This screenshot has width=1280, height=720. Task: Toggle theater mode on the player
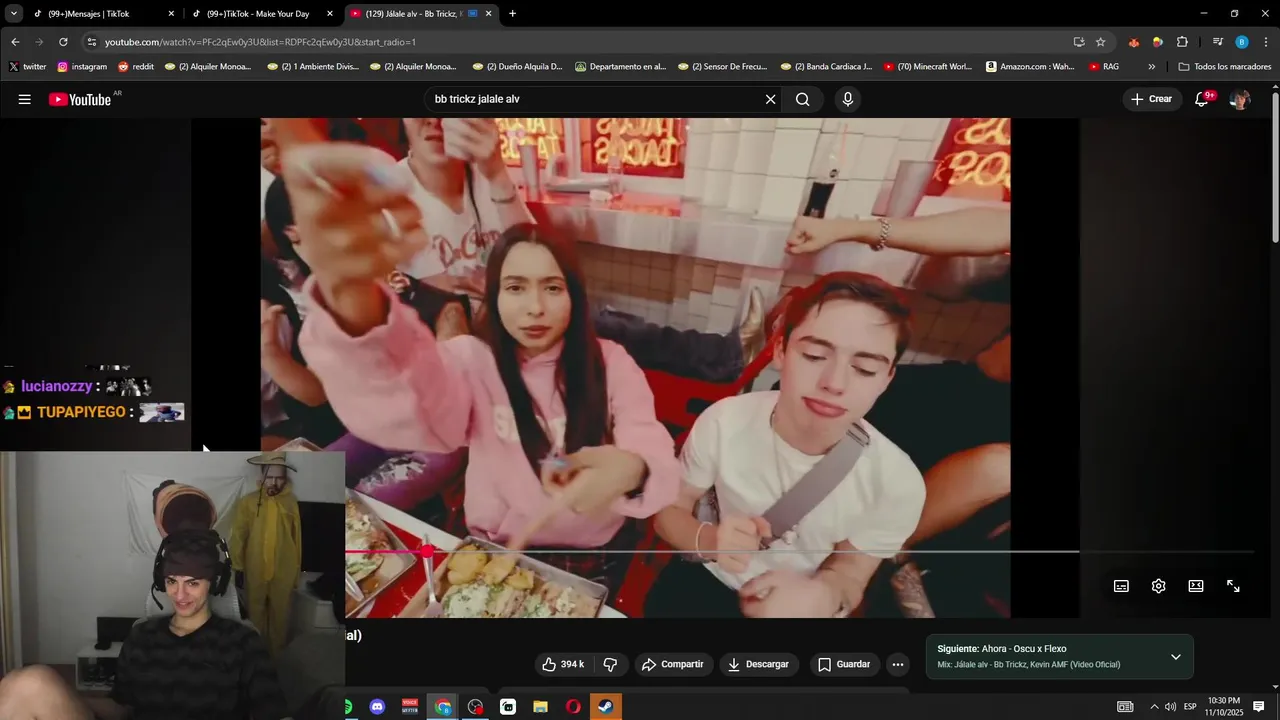click(x=1196, y=586)
